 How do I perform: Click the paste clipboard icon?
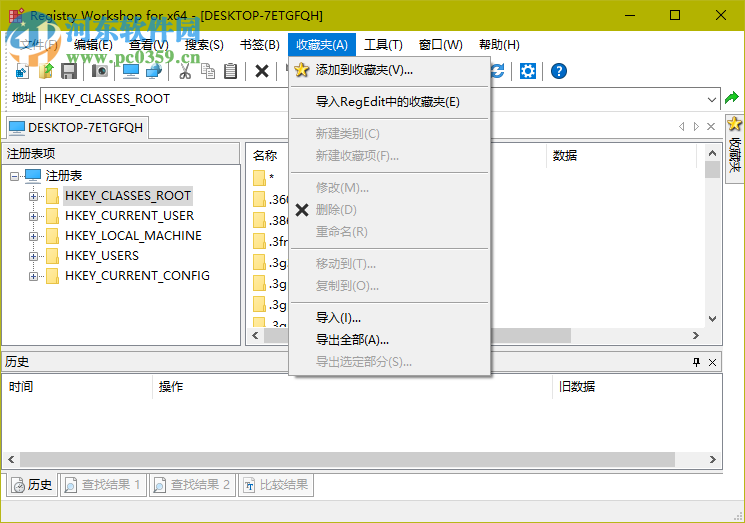click(230, 71)
